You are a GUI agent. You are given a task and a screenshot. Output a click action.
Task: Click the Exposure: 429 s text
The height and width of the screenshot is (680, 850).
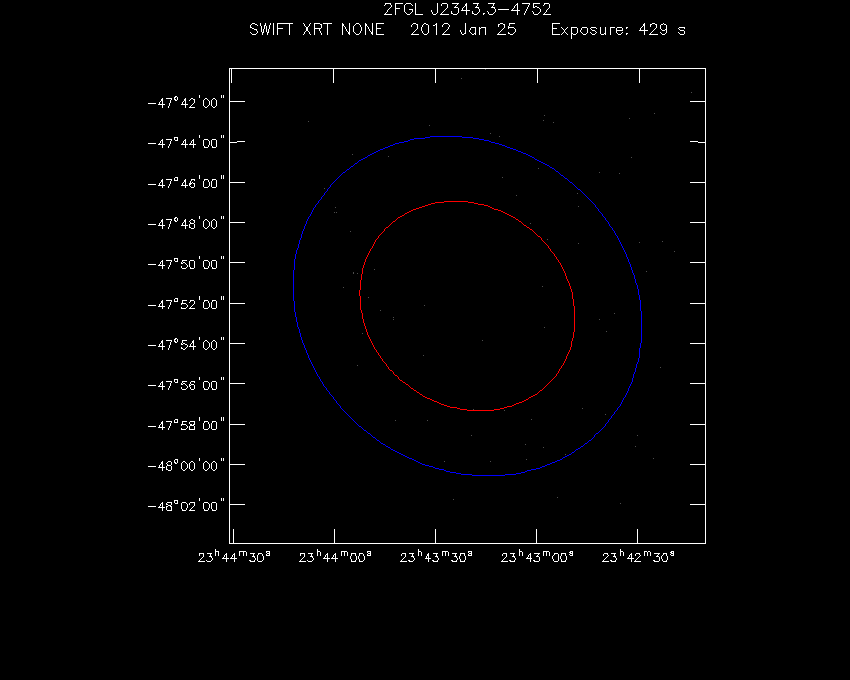[618, 29]
